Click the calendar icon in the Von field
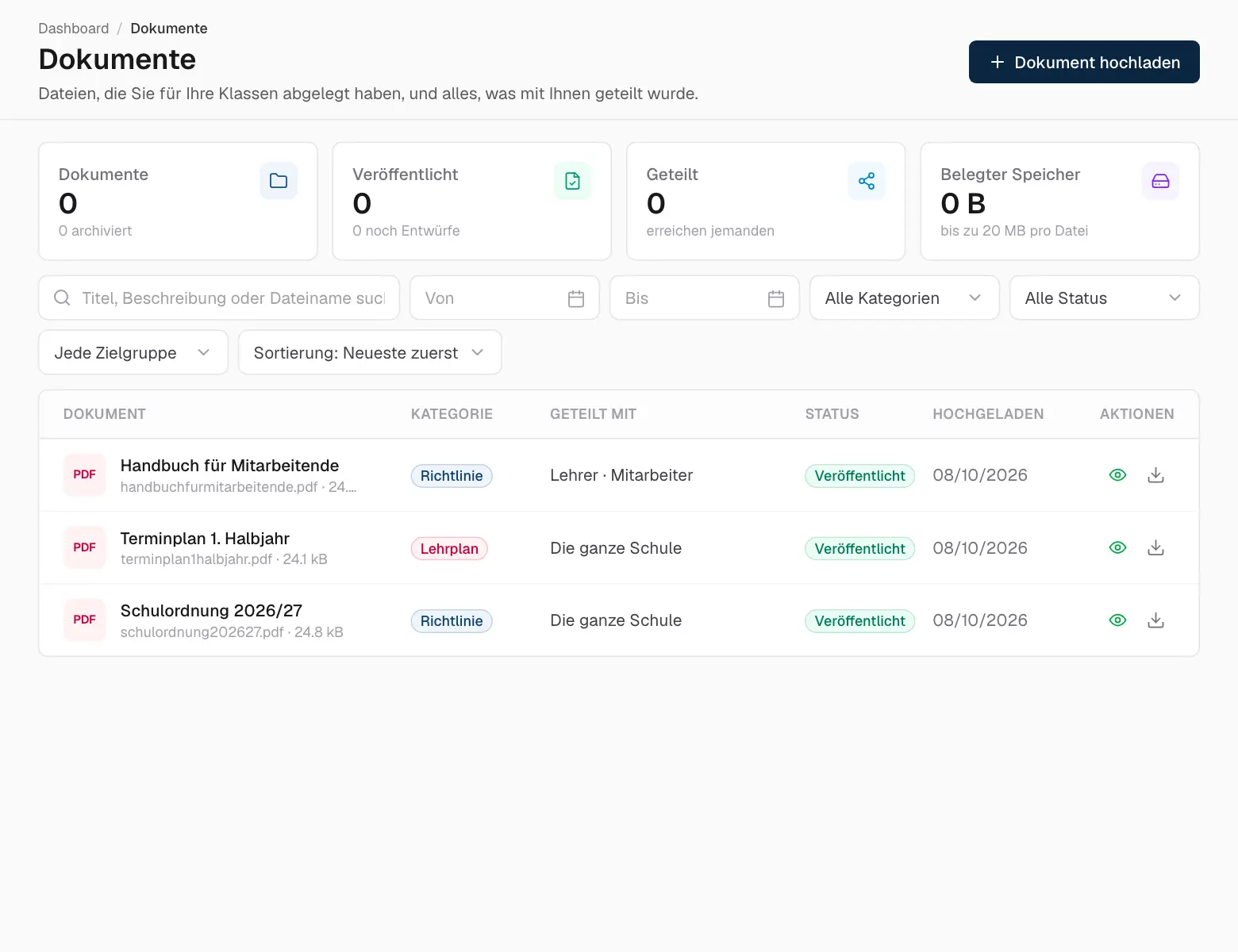 [x=576, y=298]
